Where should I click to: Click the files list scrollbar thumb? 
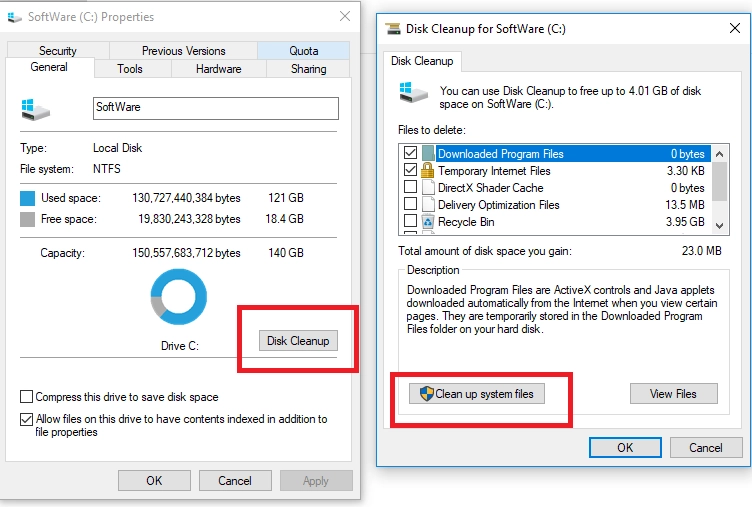pyautogui.click(x=719, y=181)
